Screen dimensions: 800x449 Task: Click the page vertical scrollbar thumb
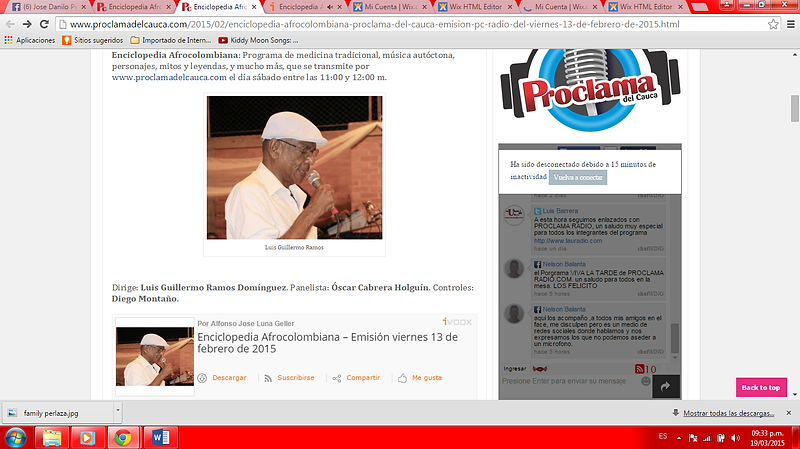794,108
